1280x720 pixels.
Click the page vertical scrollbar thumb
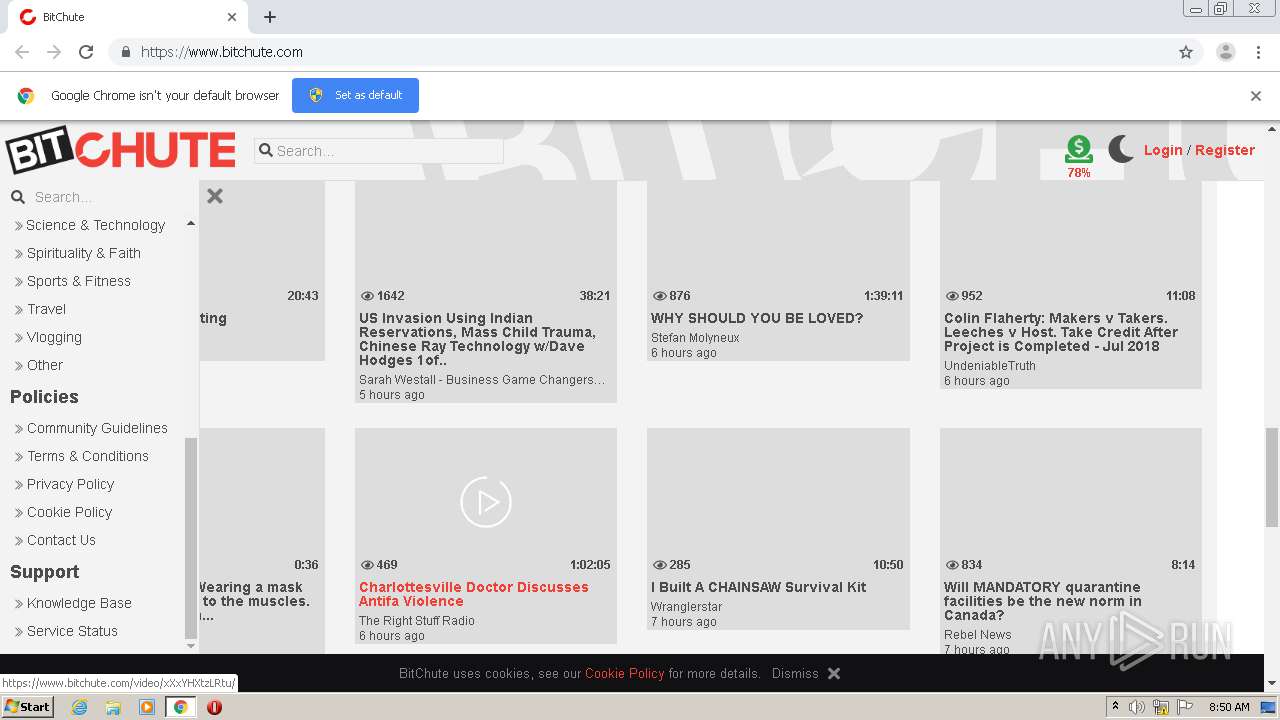[1272, 476]
